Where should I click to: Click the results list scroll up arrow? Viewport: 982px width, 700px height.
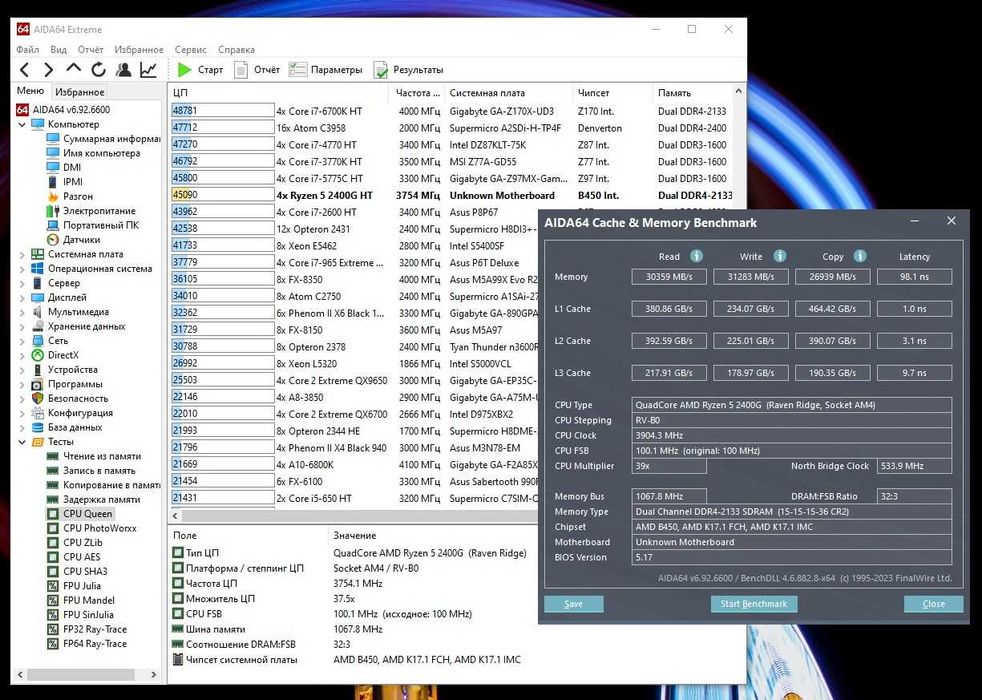(x=739, y=91)
